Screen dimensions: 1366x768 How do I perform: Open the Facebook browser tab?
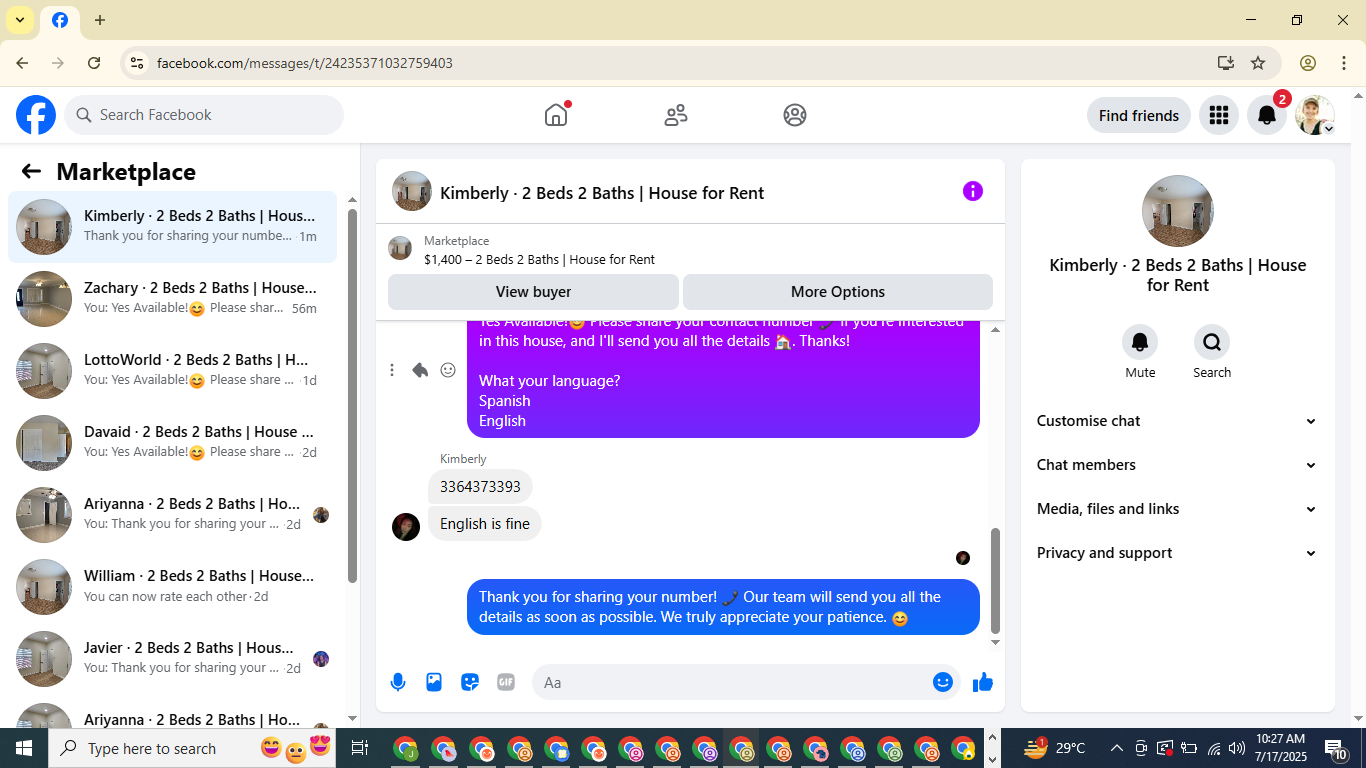click(60, 20)
